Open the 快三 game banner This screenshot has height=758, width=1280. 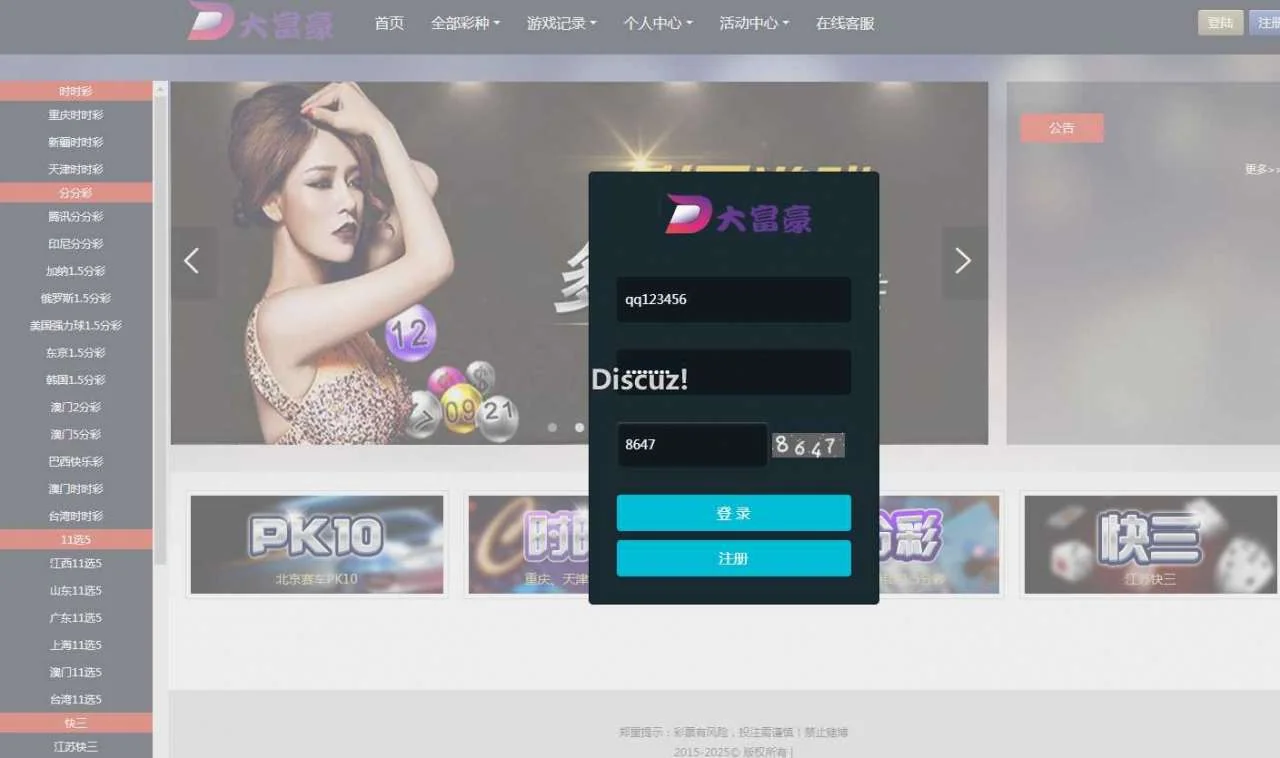pos(1149,544)
